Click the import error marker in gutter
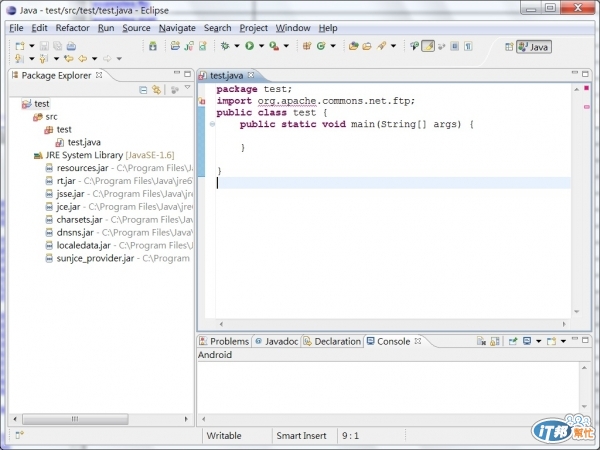Viewport: 600px width, 450px height. (202, 101)
